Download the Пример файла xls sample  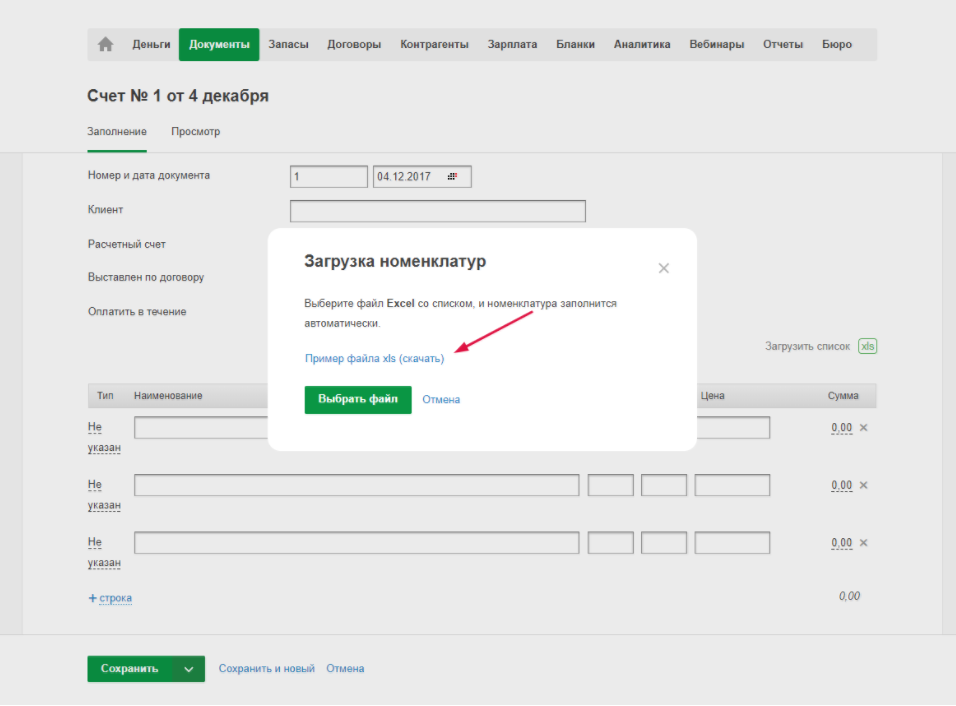click(374, 358)
